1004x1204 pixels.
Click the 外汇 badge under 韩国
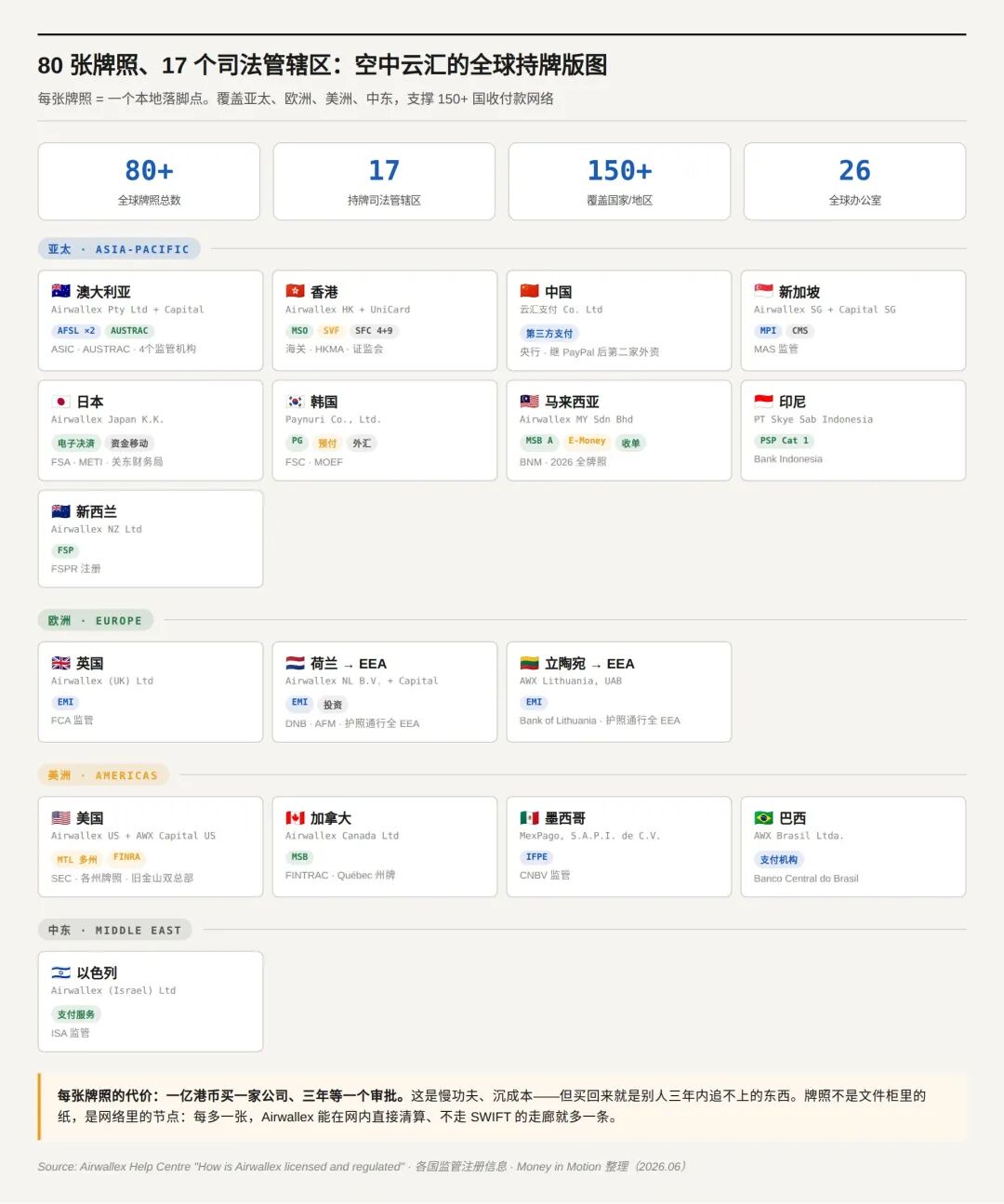tap(362, 443)
